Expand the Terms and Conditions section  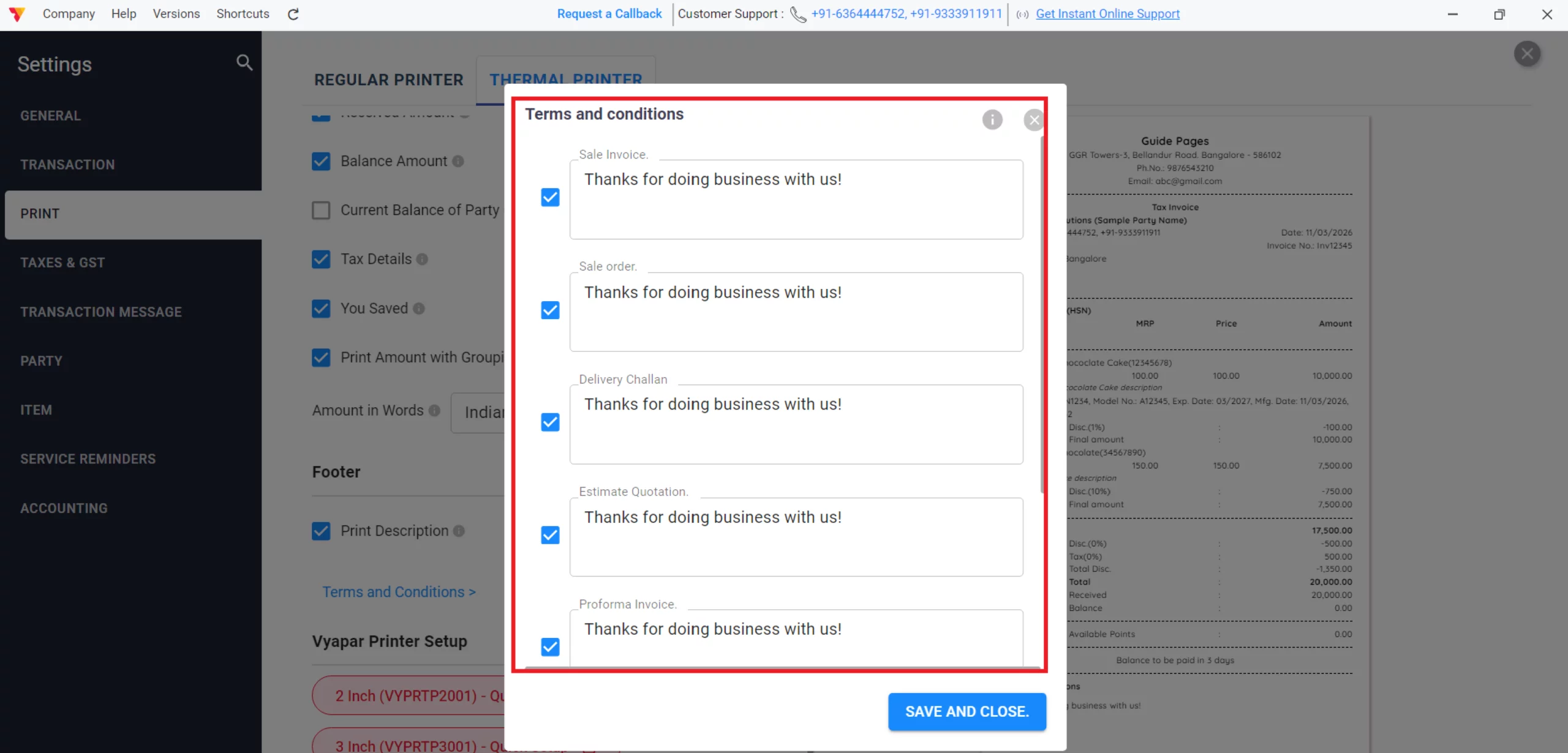399,591
